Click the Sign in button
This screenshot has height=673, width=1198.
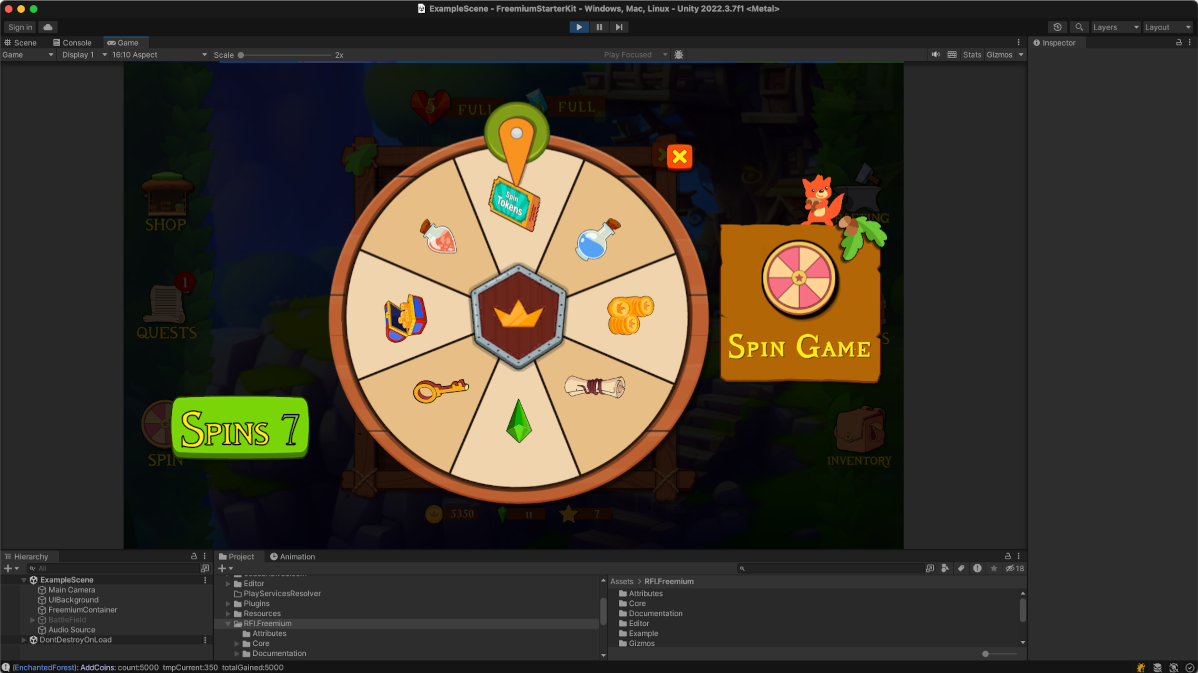[20, 27]
